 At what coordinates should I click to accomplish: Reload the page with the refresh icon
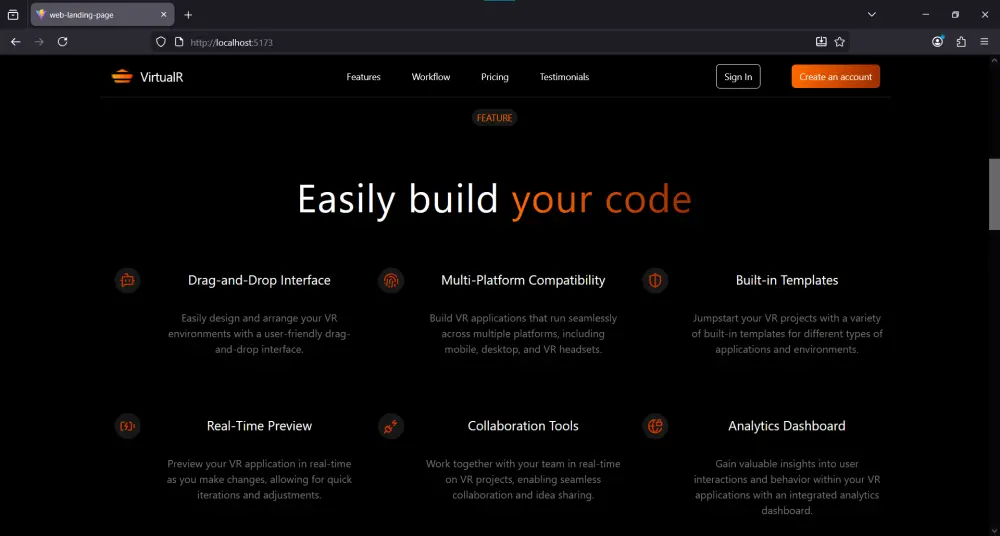coord(62,41)
